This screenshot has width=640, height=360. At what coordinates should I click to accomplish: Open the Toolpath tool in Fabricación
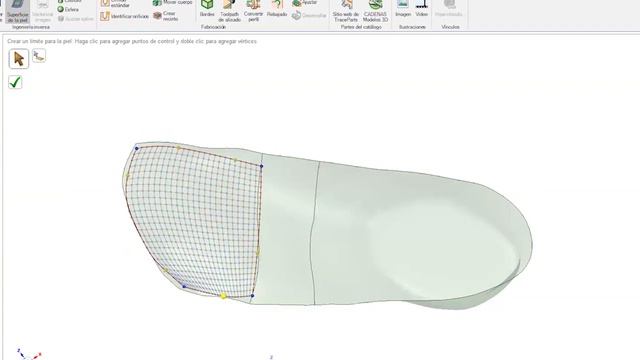point(229,11)
